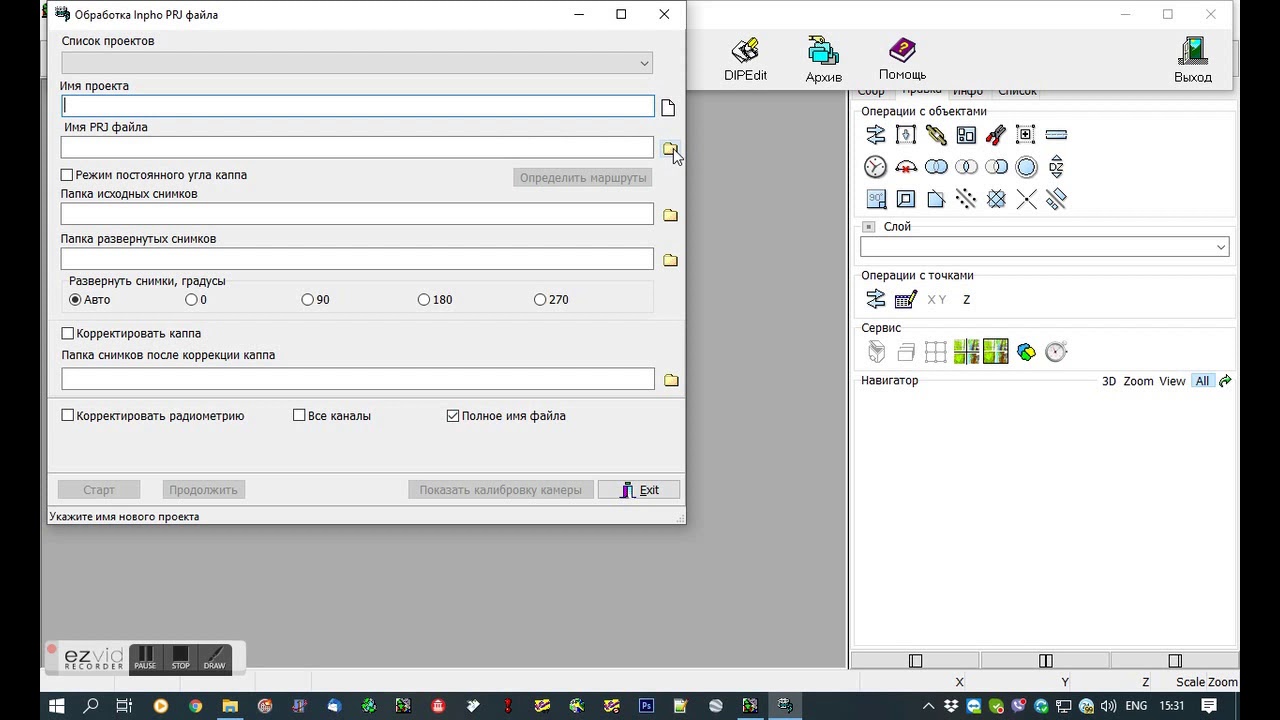Screen dimensions: 1280x720
Task: Enable Режим постоянного угла каппа checkbox
Action: pos(67,175)
